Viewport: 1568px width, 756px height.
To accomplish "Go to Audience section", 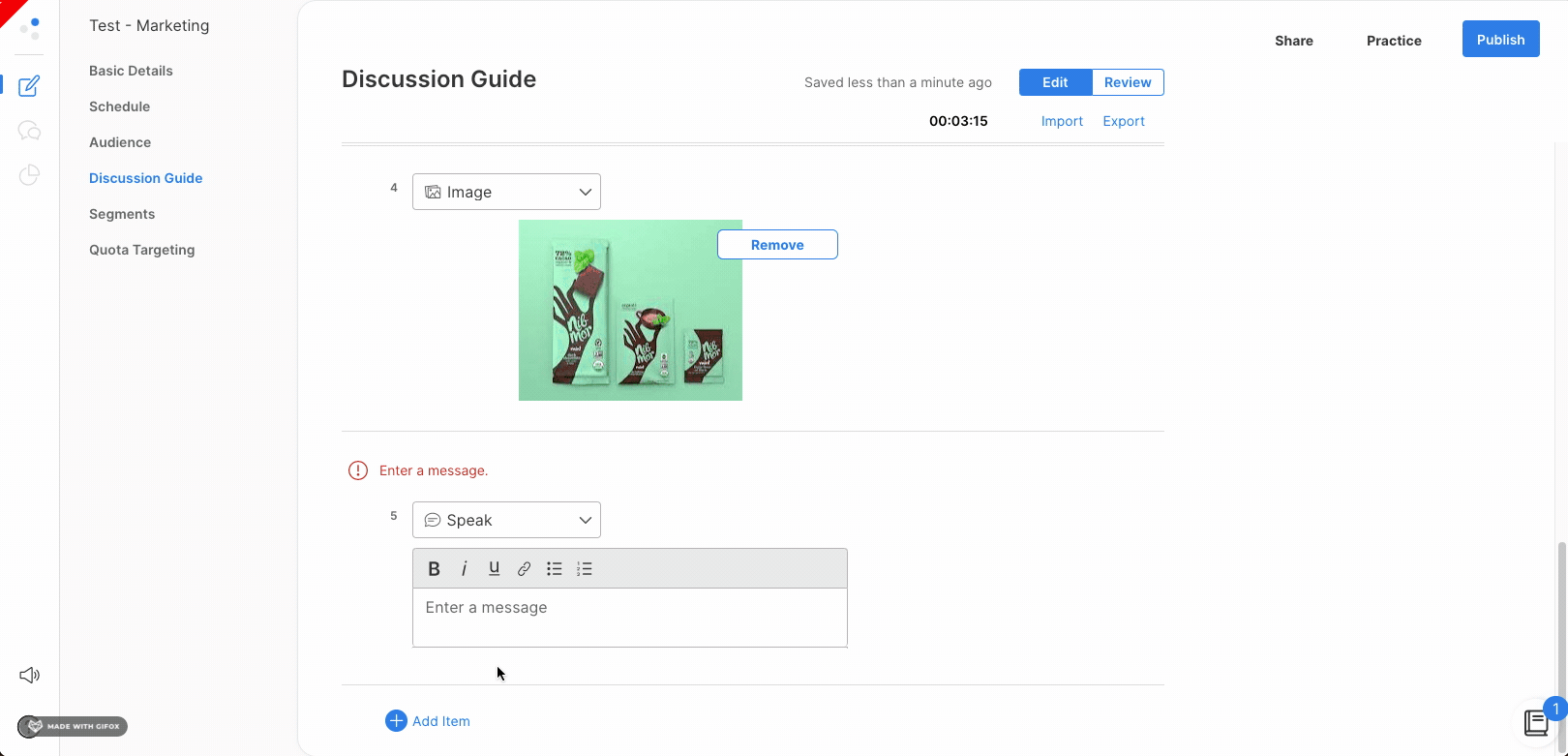I will tap(120, 142).
